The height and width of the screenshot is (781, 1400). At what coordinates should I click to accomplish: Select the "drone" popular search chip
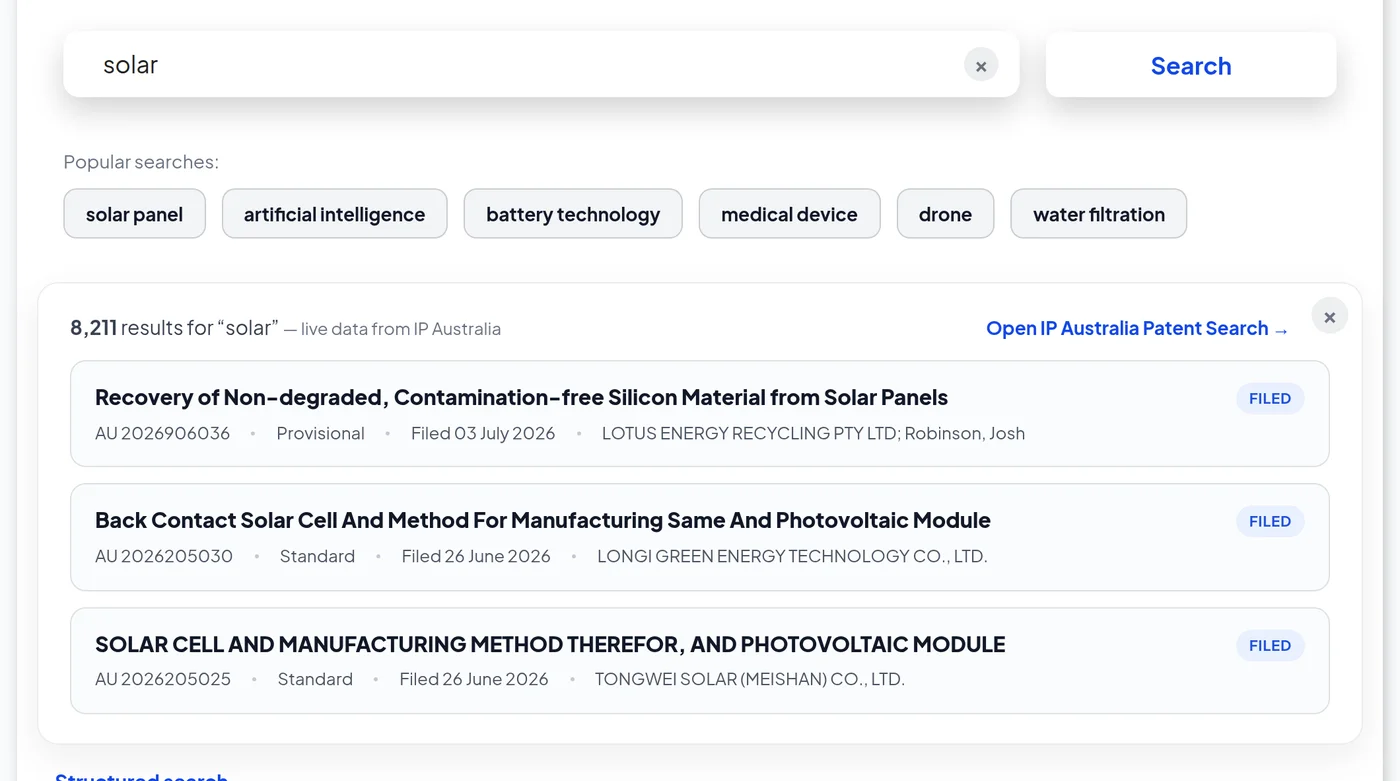[x=945, y=214]
